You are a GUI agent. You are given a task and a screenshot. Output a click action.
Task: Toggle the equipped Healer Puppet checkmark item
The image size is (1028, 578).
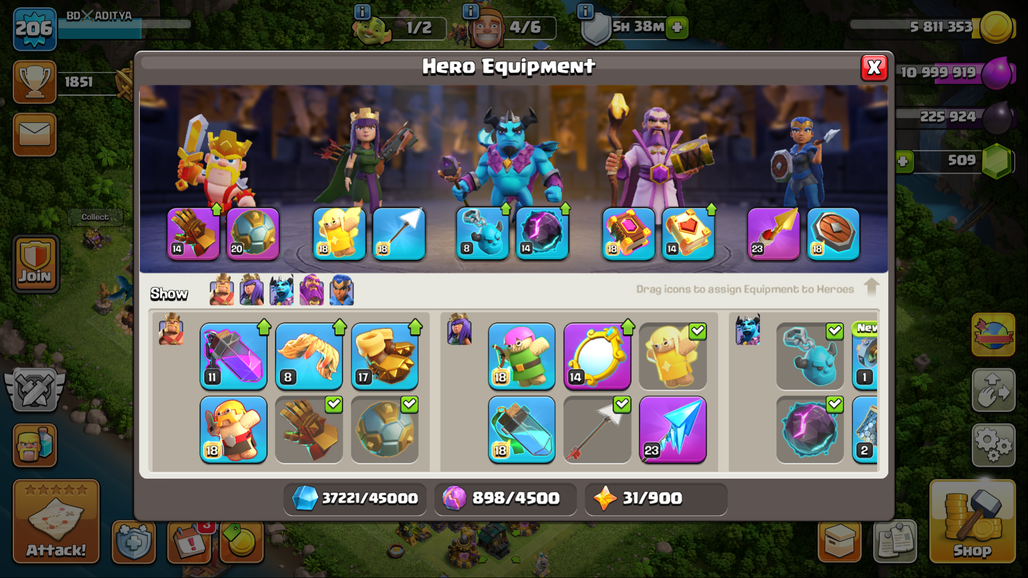pyautogui.click(x=673, y=356)
